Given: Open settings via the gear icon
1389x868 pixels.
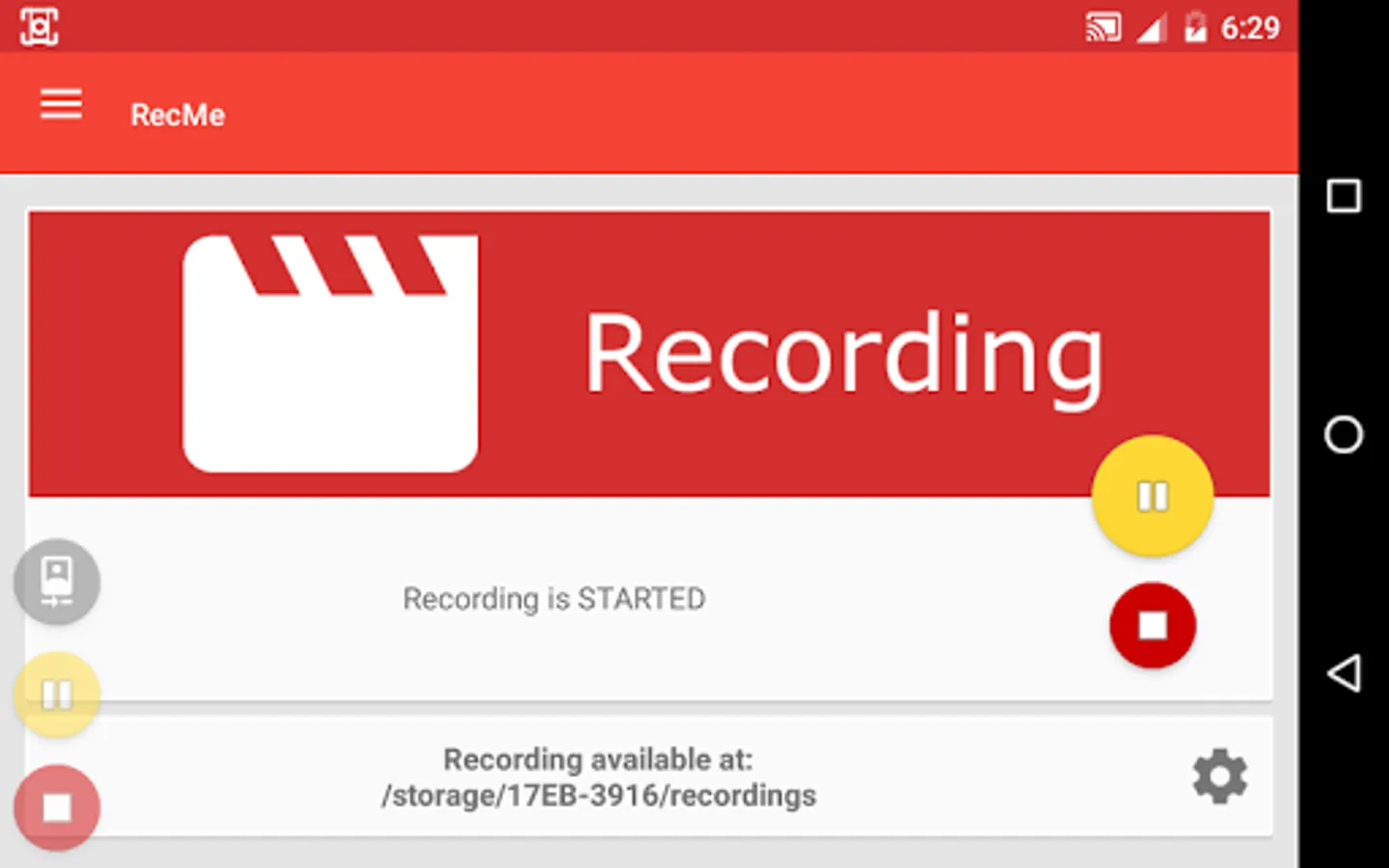Looking at the screenshot, I should point(1220,776).
